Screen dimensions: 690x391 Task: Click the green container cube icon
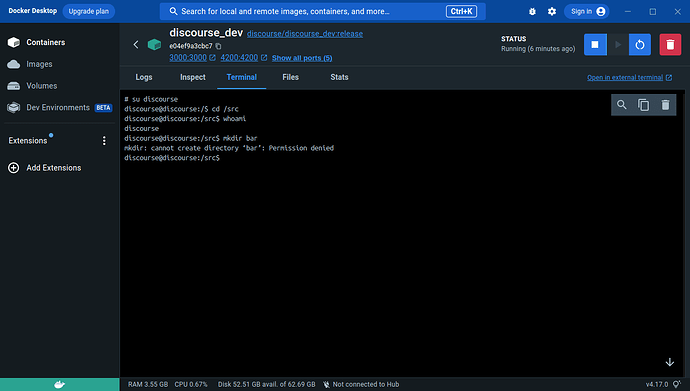(x=154, y=44)
